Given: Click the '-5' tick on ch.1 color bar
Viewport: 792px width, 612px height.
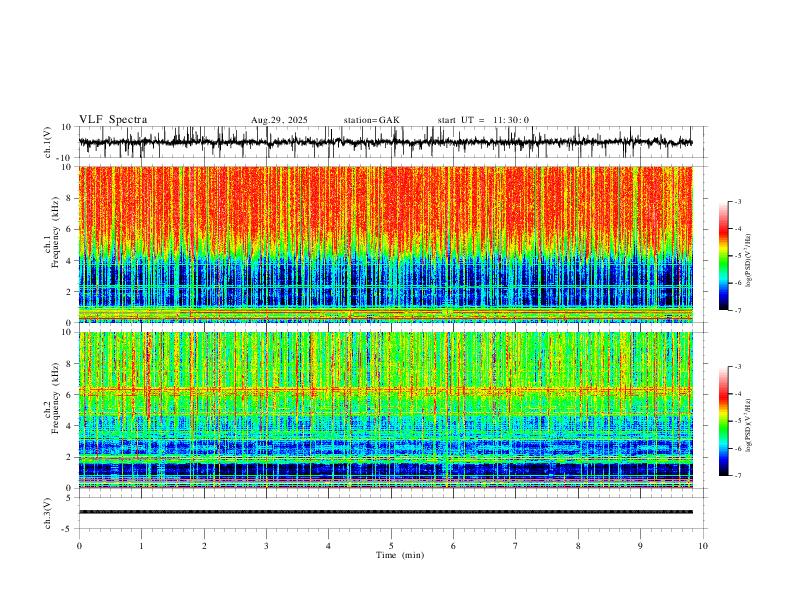Looking at the screenshot, I should 738,256.
